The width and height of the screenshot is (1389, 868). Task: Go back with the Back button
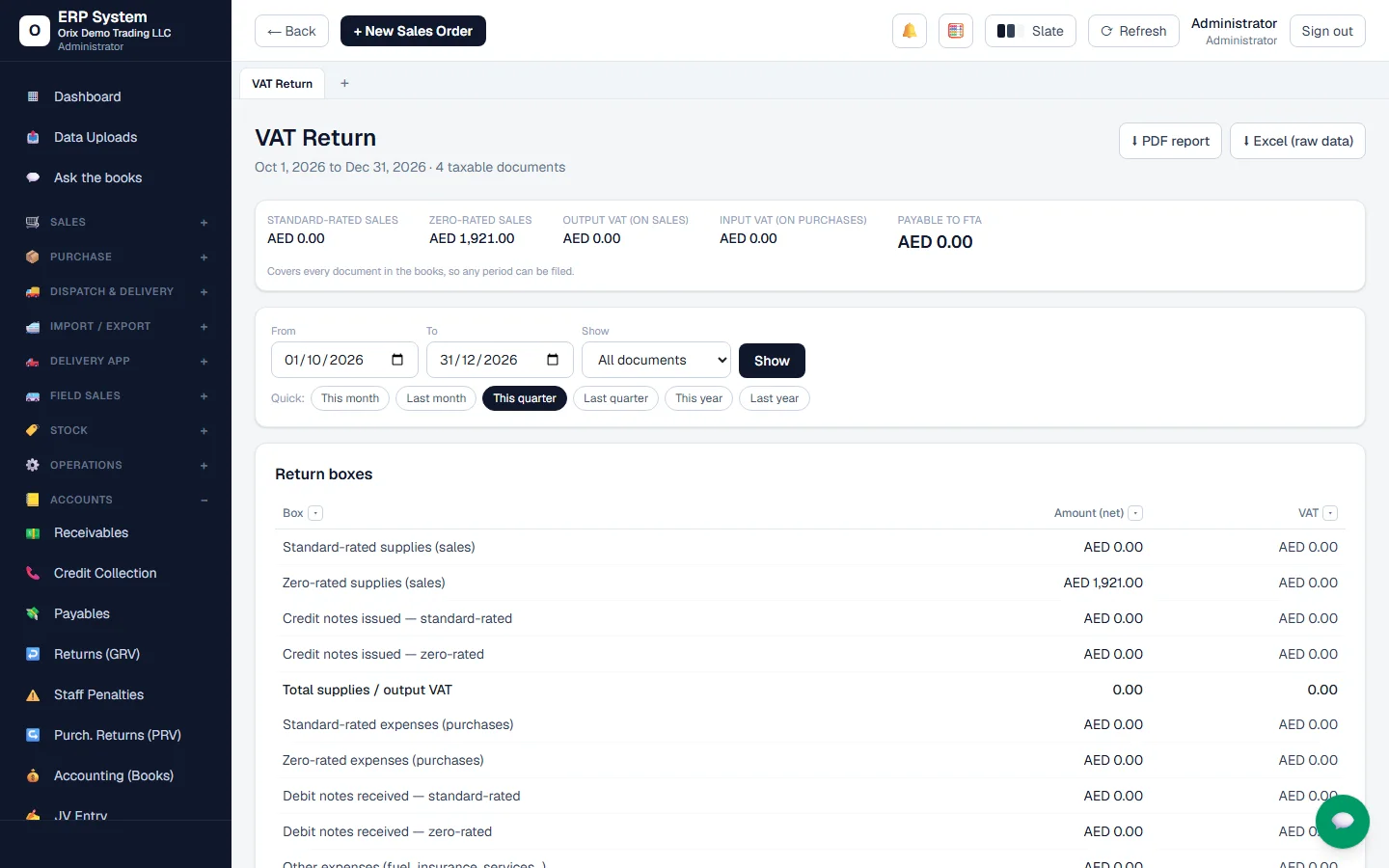[x=291, y=31]
